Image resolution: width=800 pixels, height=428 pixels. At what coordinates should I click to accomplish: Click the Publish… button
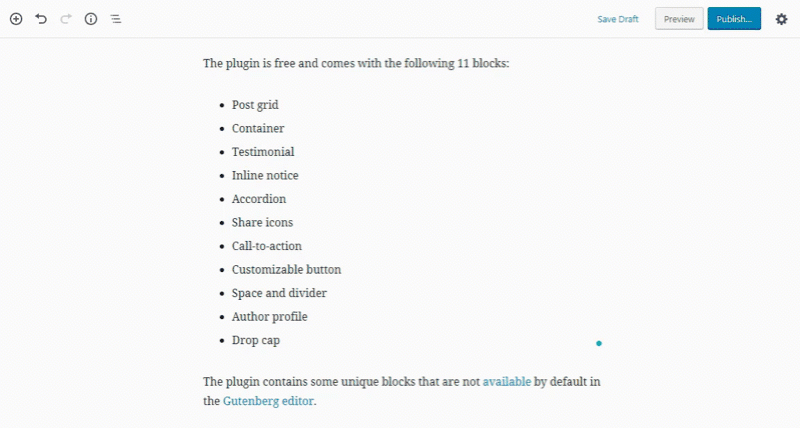[x=734, y=19]
